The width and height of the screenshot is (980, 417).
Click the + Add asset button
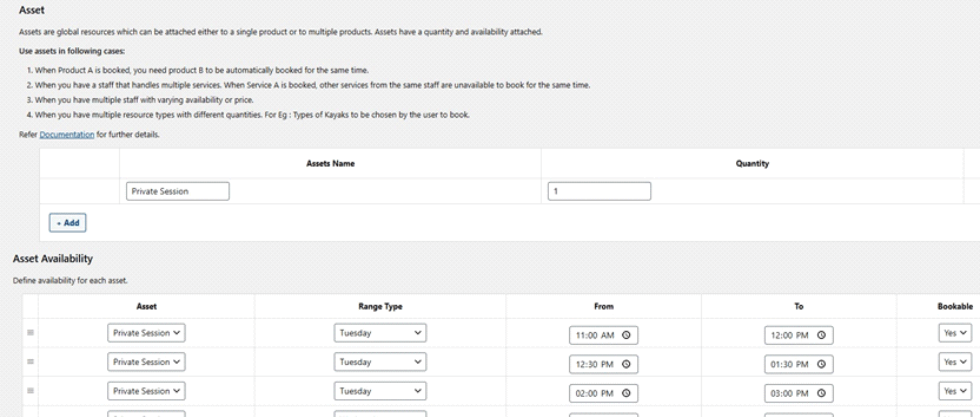(67, 223)
